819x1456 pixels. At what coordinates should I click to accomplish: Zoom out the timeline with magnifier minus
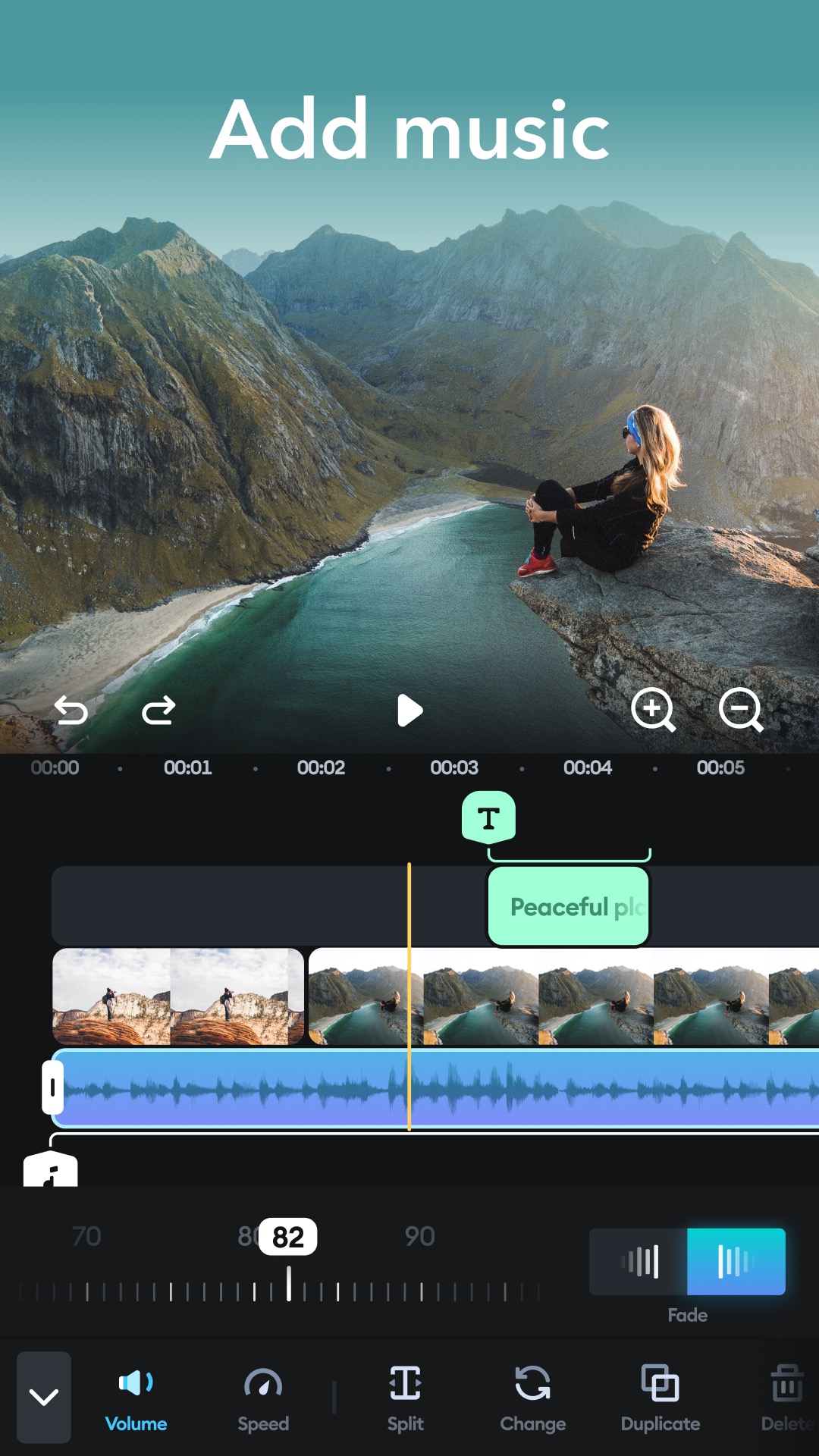741,710
